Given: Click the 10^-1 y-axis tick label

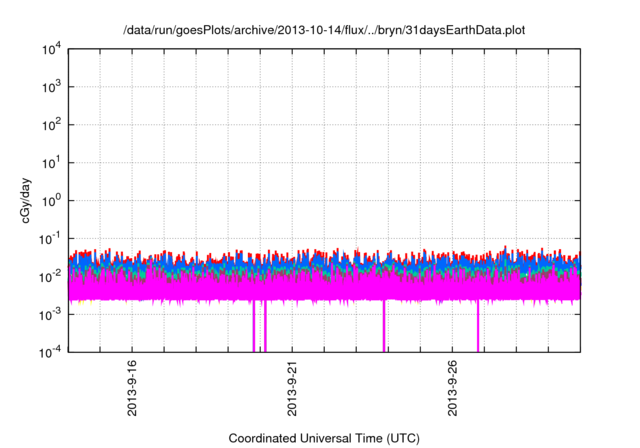Looking at the screenshot, I should click(x=50, y=239).
